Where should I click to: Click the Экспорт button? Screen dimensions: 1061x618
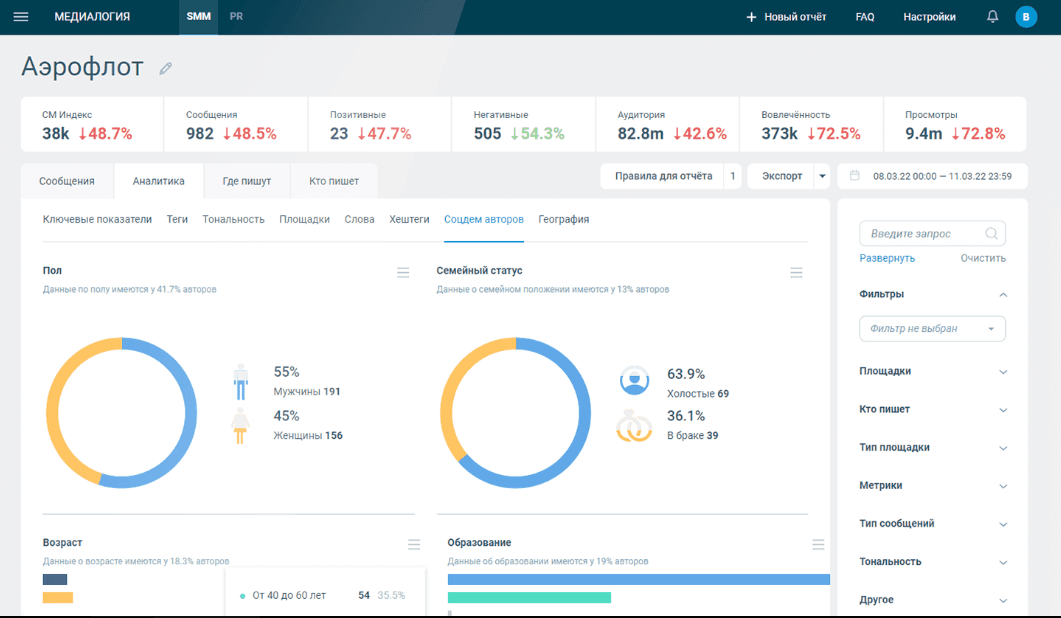[782, 176]
